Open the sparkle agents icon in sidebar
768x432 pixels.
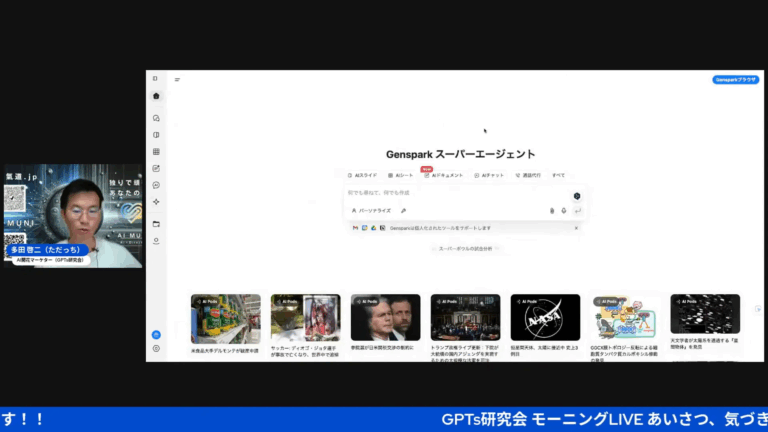[x=156, y=202]
